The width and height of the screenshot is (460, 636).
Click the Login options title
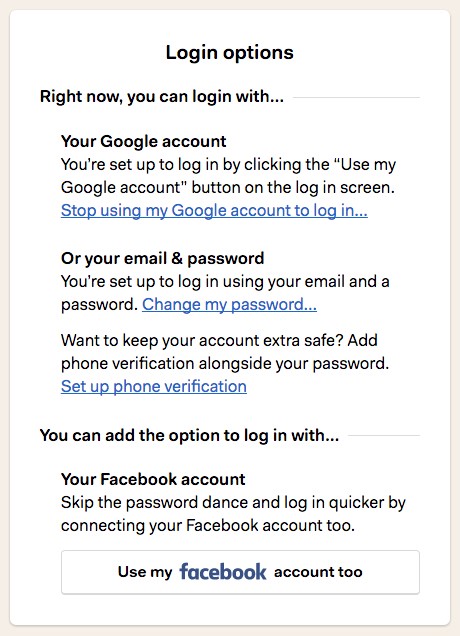pyautogui.click(x=230, y=52)
